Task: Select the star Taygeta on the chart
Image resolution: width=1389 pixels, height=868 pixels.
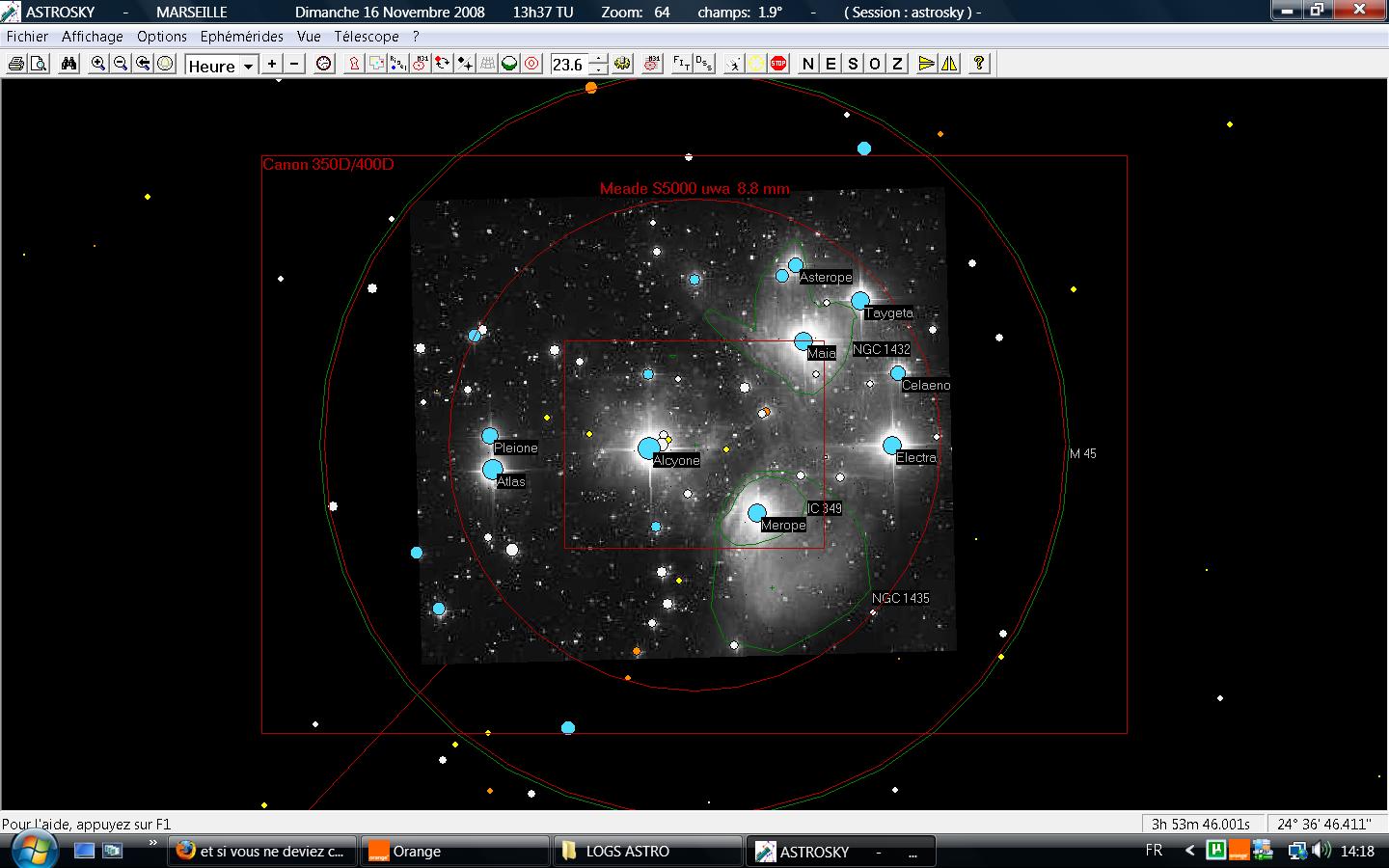Action: [x=860, y=301]
